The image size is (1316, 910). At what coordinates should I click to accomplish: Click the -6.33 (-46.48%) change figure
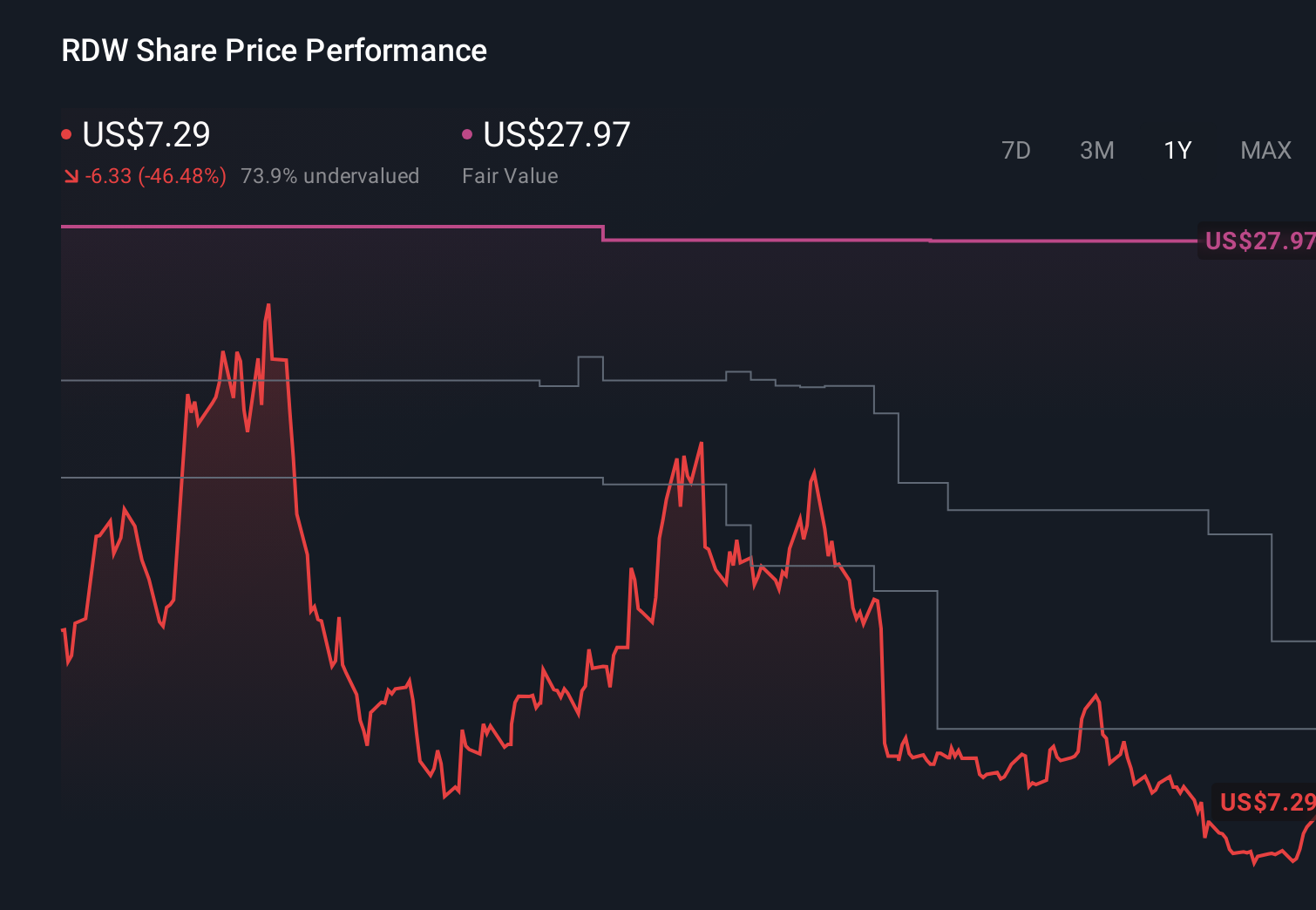(154, 175)
